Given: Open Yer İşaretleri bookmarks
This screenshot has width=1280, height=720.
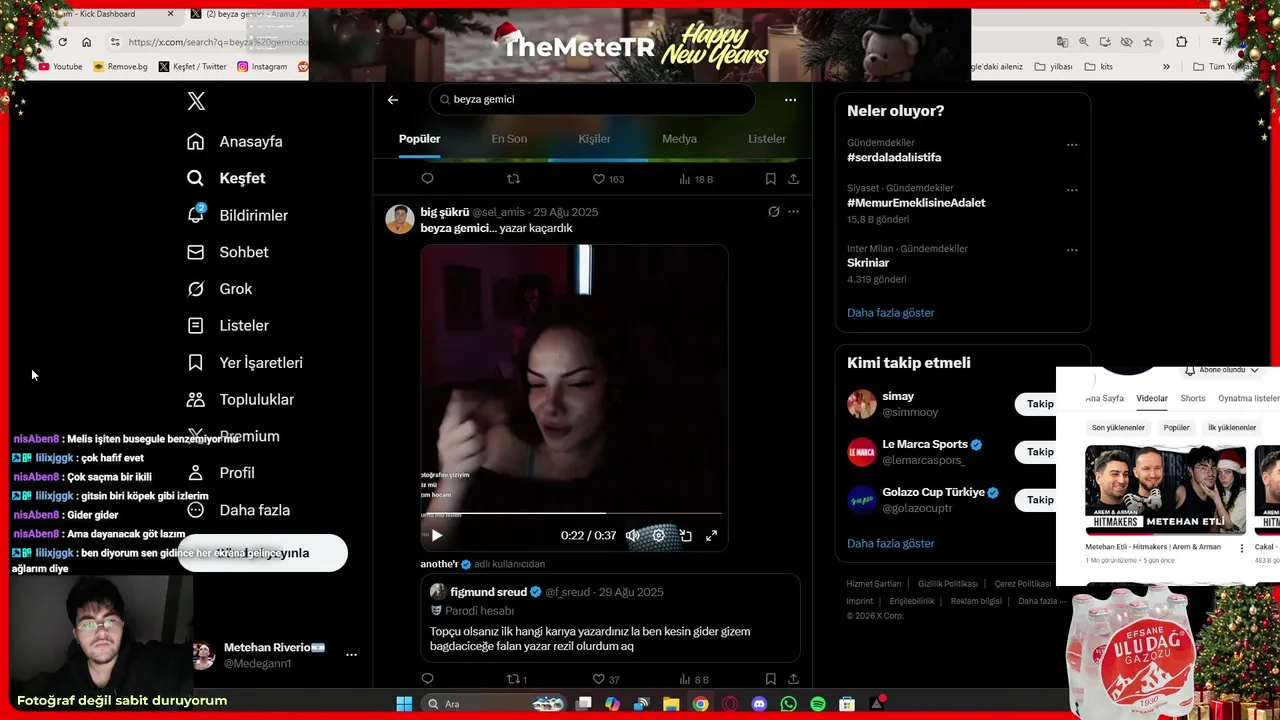Looking at the screenshot, I should pyautogui.click(x=245, y=362).
